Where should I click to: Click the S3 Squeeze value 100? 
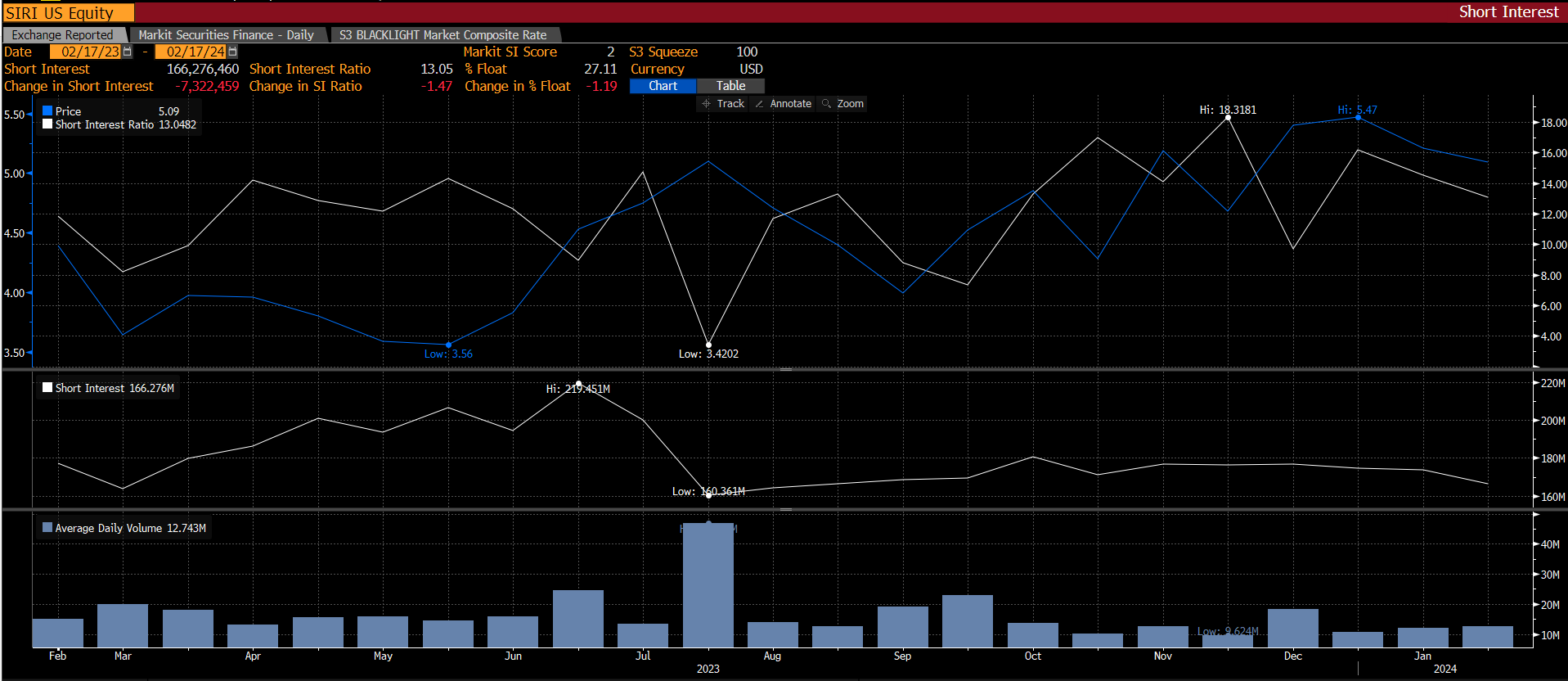point(747,52)
